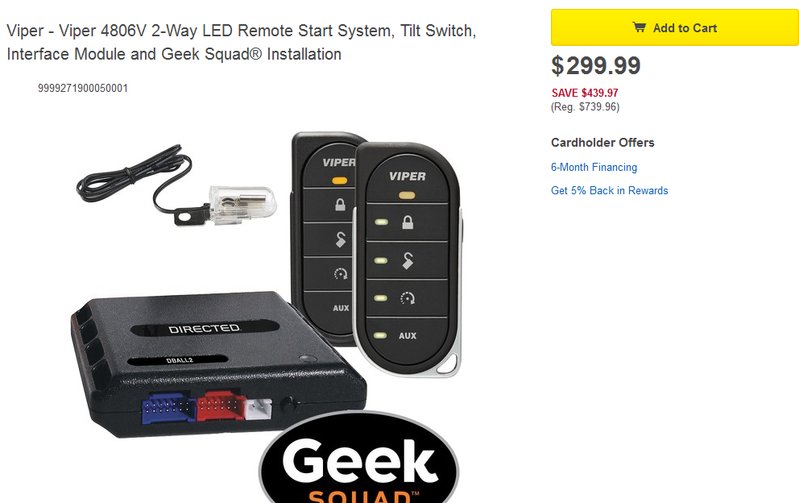Open Get 5% Back in Rewards link
The width and height of the screenshot is (799, 503).
609,191
